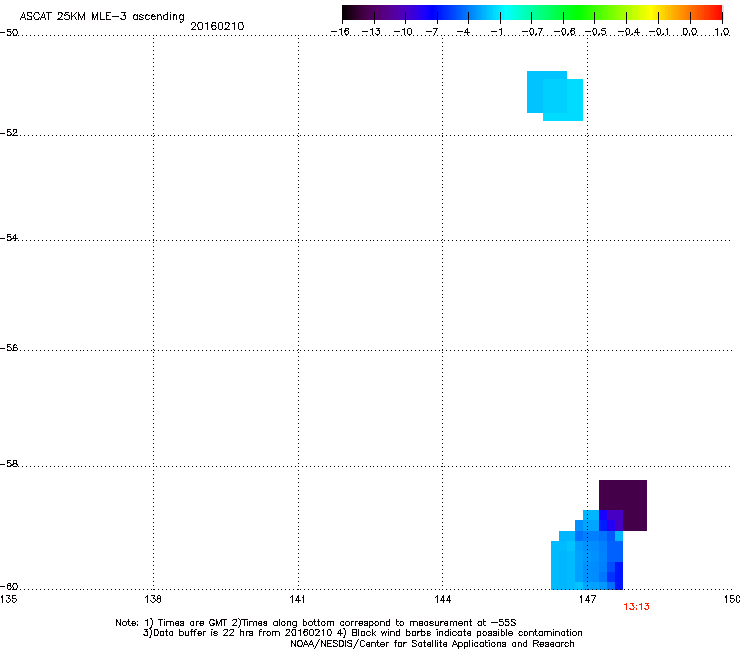Select the date label 20160210
Image resolution: width=740 pixels, height=650 pixels.
pos(217,26)
